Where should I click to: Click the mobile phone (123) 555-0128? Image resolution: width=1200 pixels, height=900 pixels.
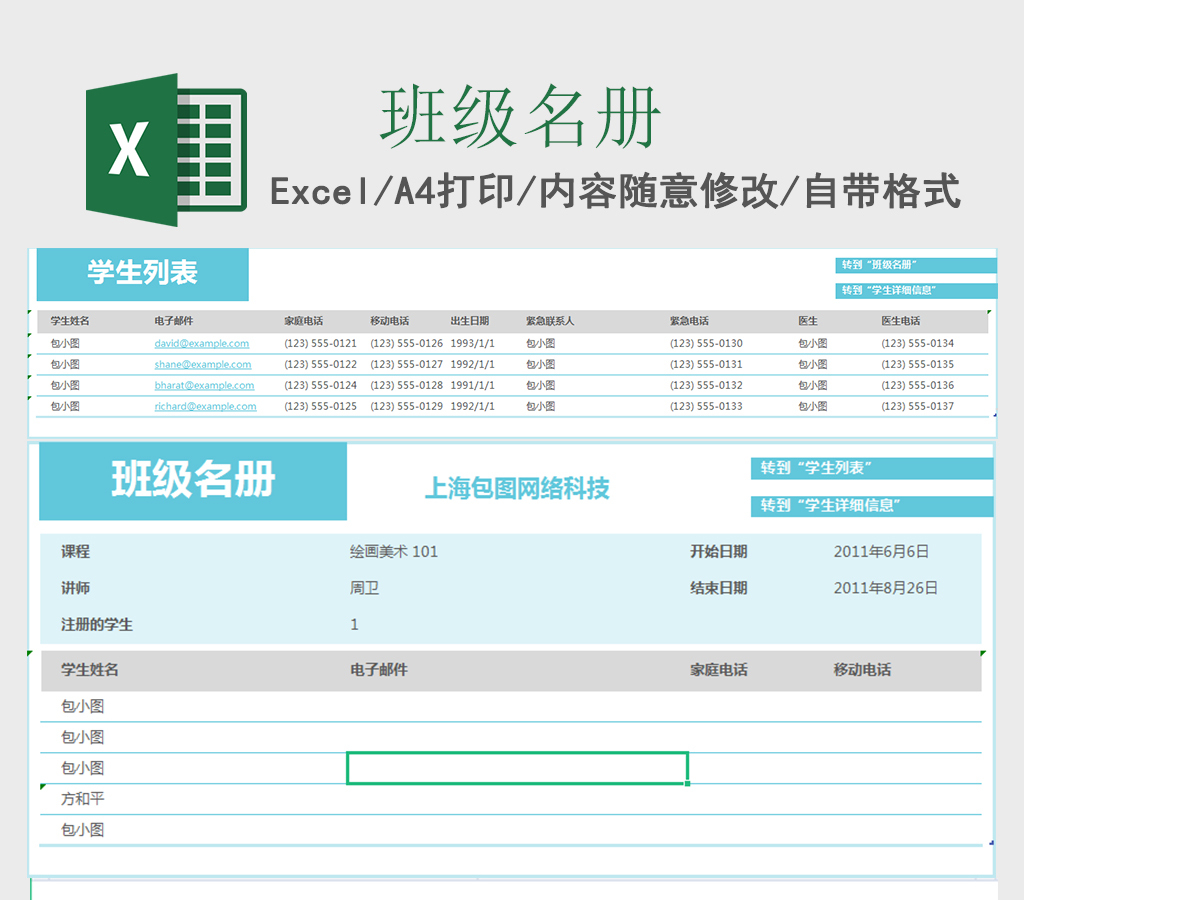(406, 385)
